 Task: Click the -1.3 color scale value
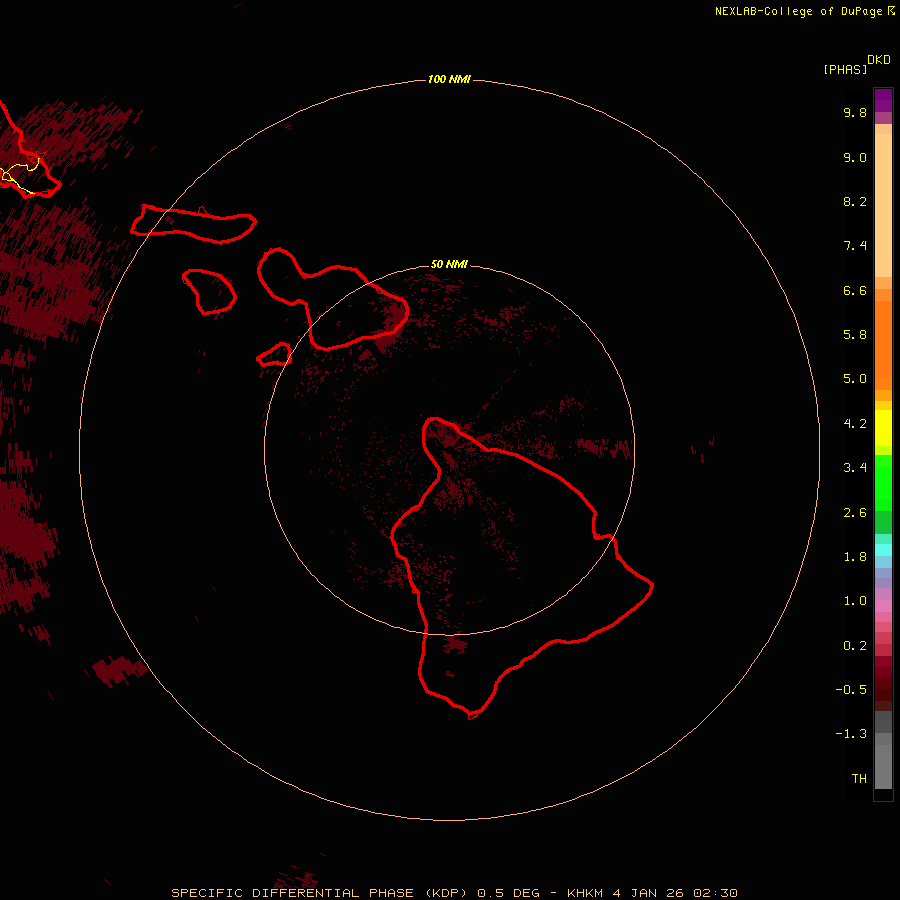(x=851, y=734)
